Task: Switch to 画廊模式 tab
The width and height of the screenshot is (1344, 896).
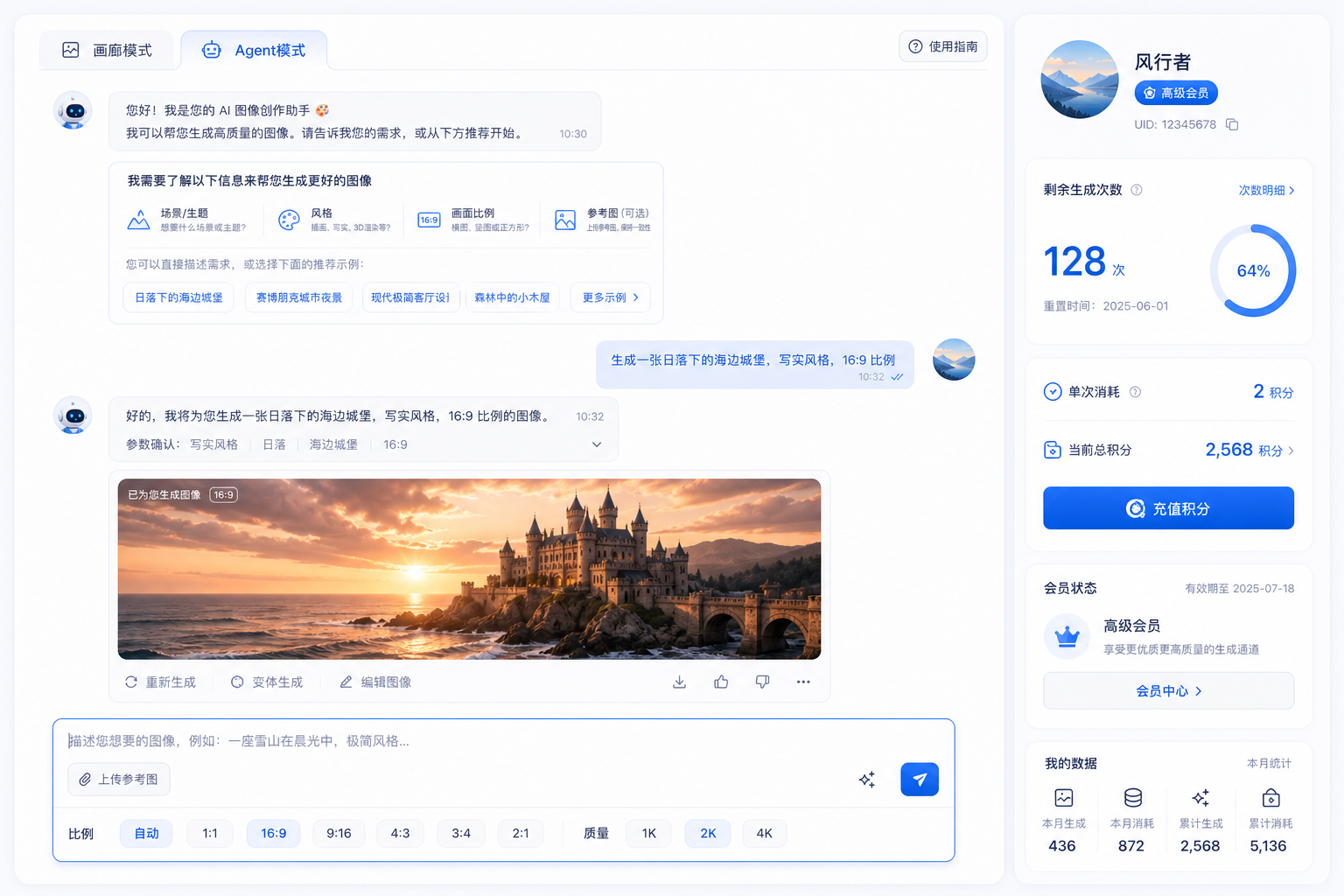Action: pos(107,51)
